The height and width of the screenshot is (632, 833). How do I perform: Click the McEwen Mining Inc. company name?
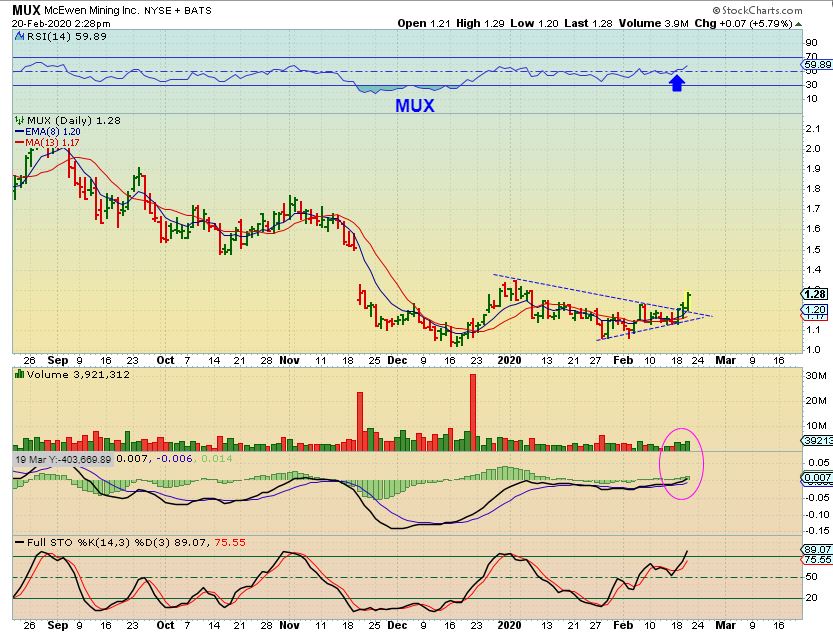click(x=91, y=10)
